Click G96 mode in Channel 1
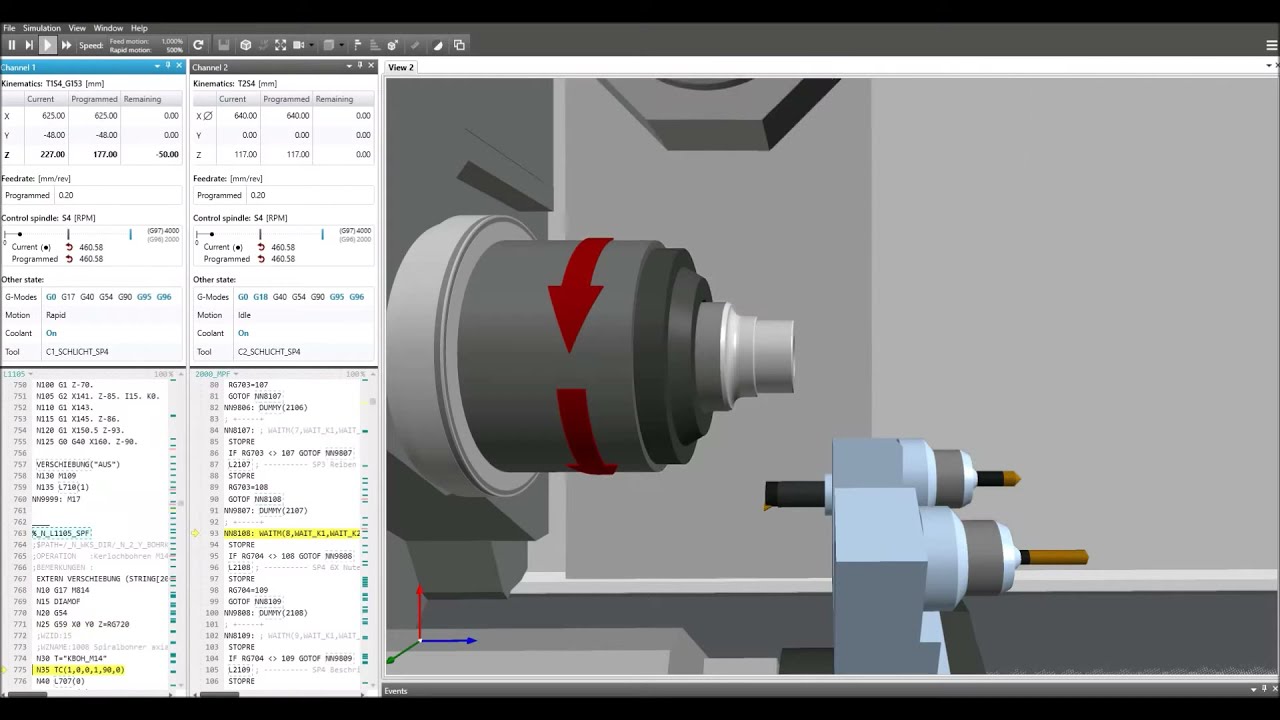Image resolution: width=1280 pixels, height=720 pixels. coord(164,297)
